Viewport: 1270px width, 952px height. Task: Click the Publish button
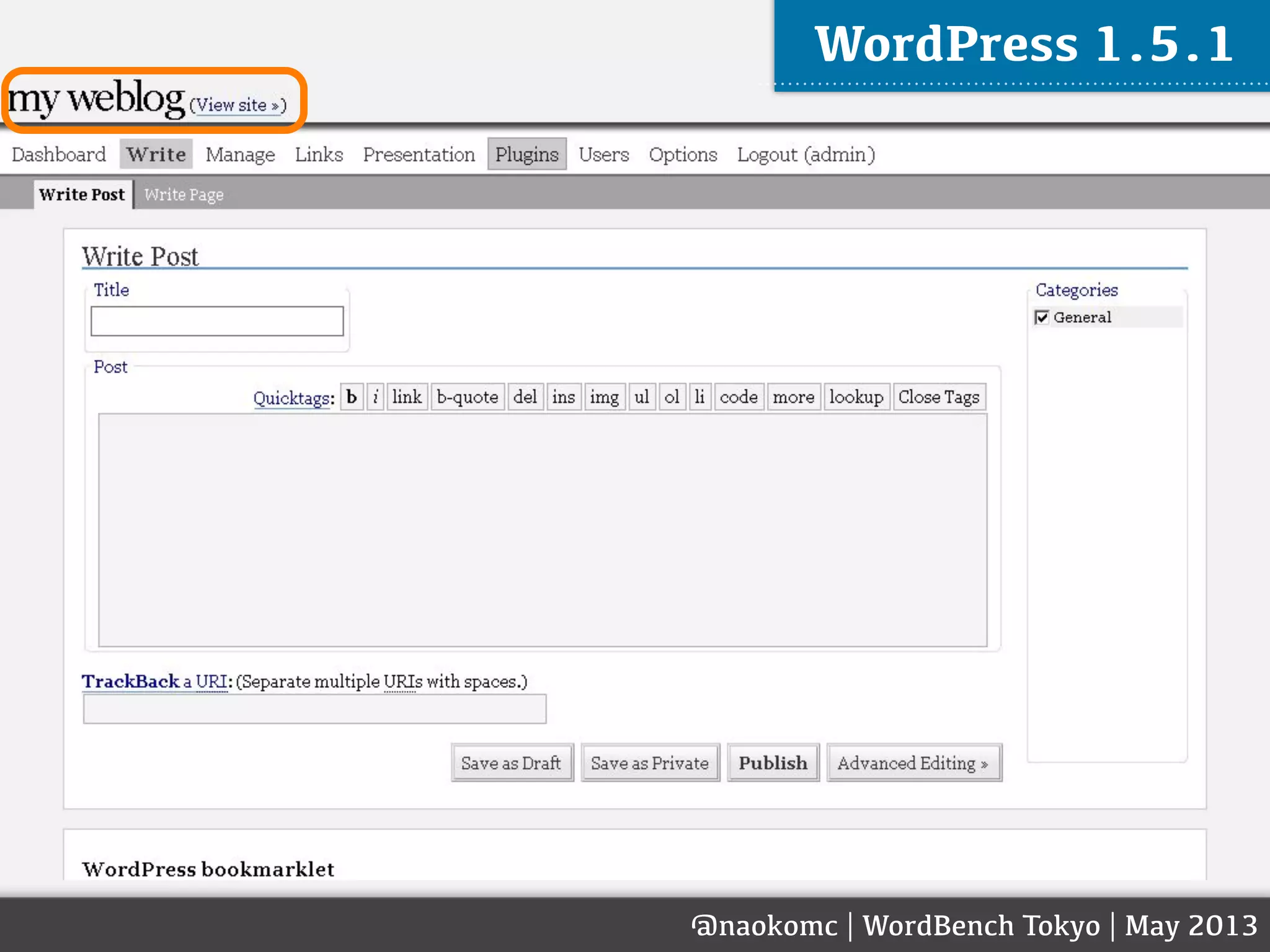coord(773,763)
